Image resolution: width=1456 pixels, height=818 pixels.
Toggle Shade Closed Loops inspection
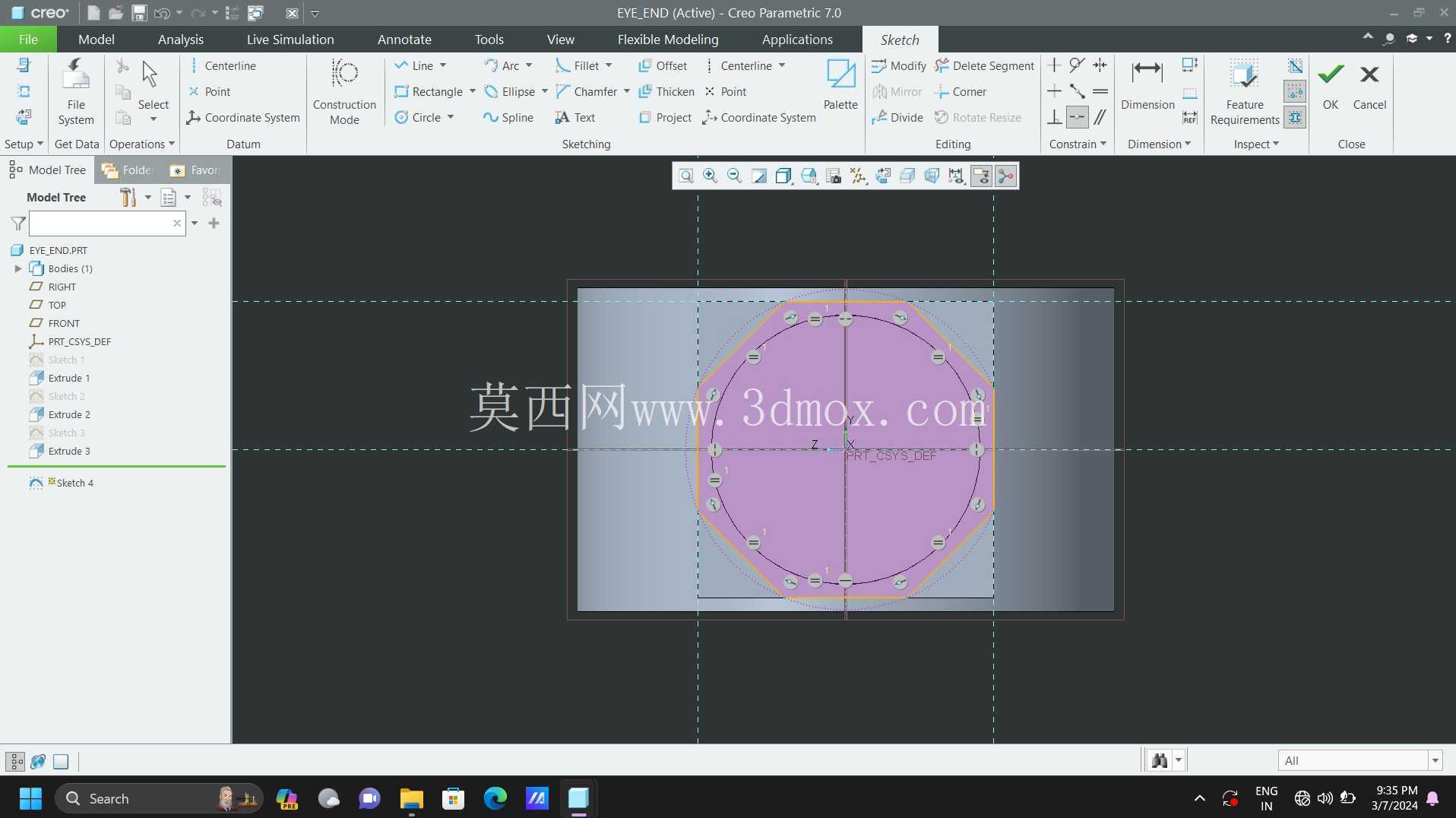pyautogui.click(x=1295, y=117)
